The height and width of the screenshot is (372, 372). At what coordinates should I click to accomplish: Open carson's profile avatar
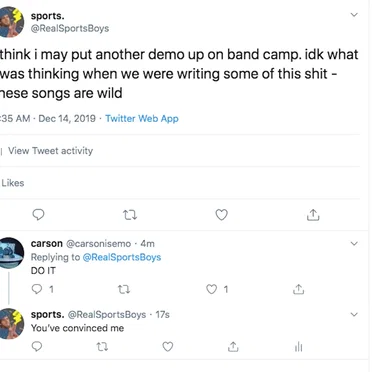click(11, 253)
